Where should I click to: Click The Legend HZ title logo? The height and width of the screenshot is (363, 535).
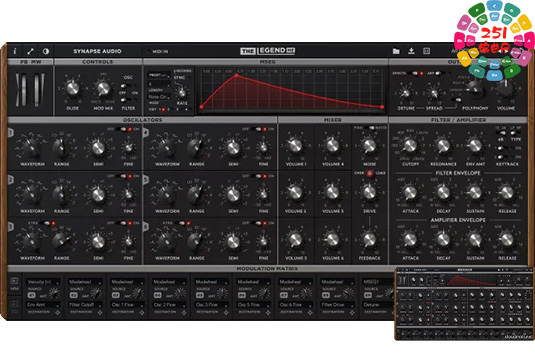[268, 51]
